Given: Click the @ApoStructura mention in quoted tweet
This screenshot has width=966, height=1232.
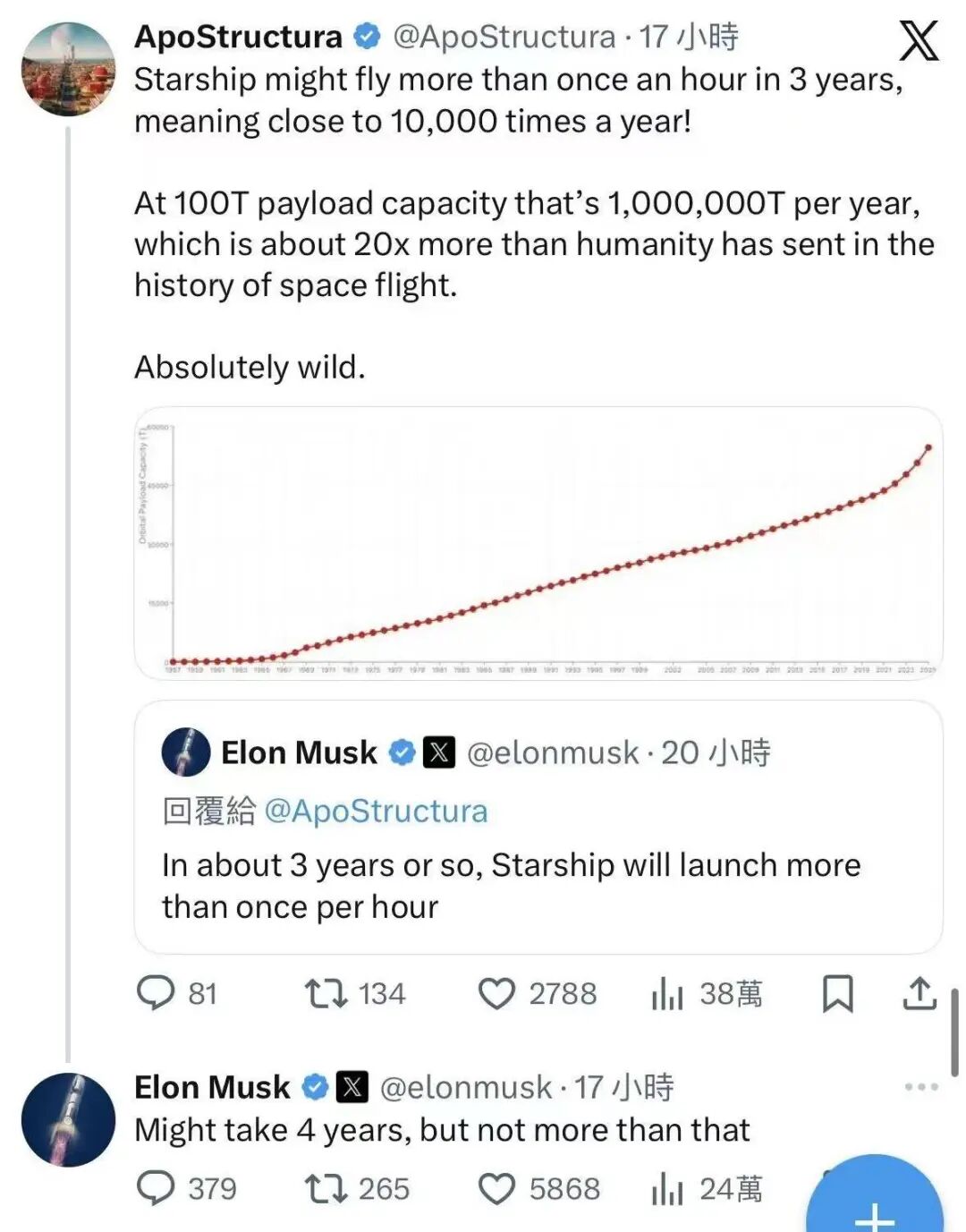Looking at the screenshot, I should click(x=376, y=811).
